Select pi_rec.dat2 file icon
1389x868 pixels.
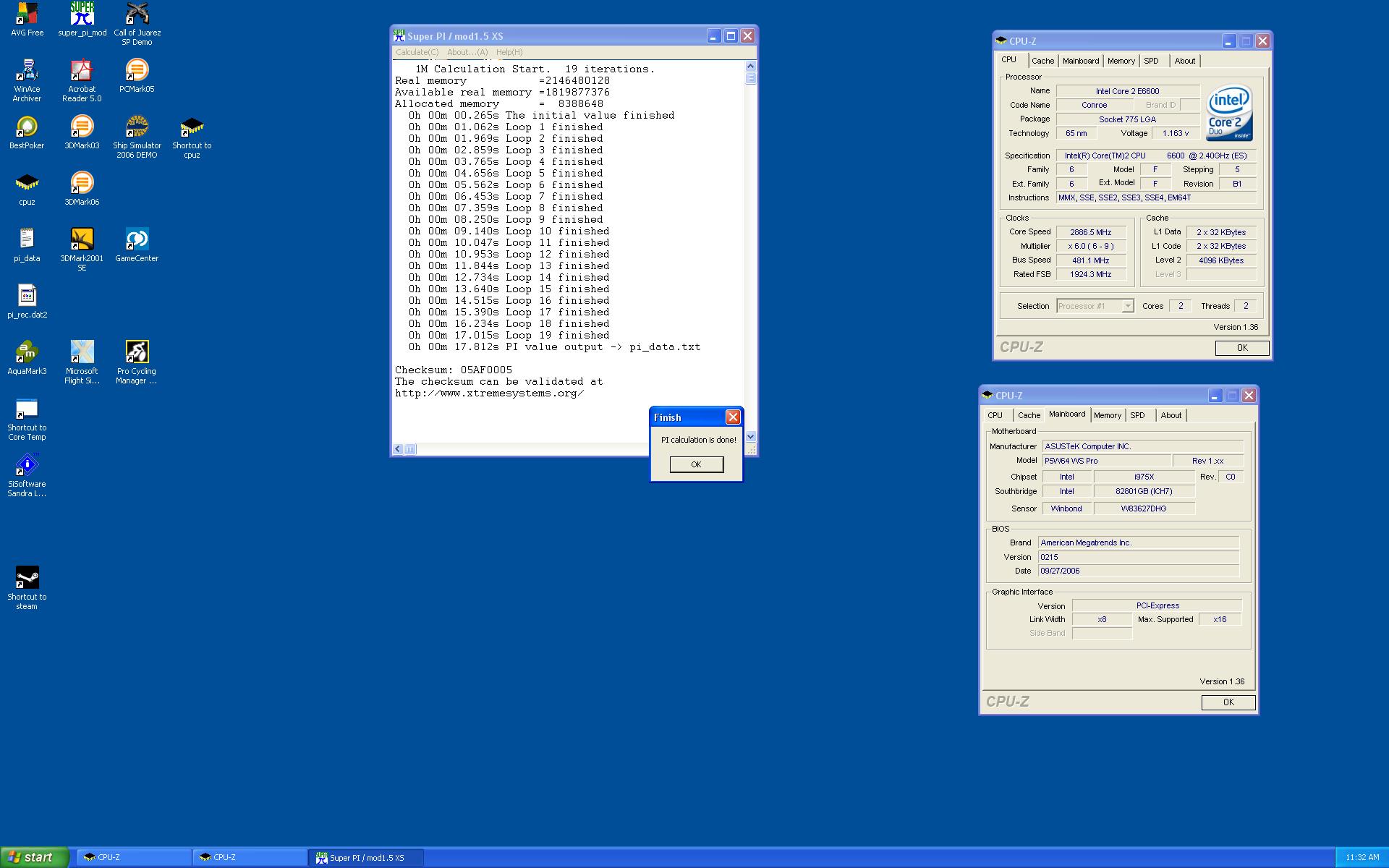[27, 302]
